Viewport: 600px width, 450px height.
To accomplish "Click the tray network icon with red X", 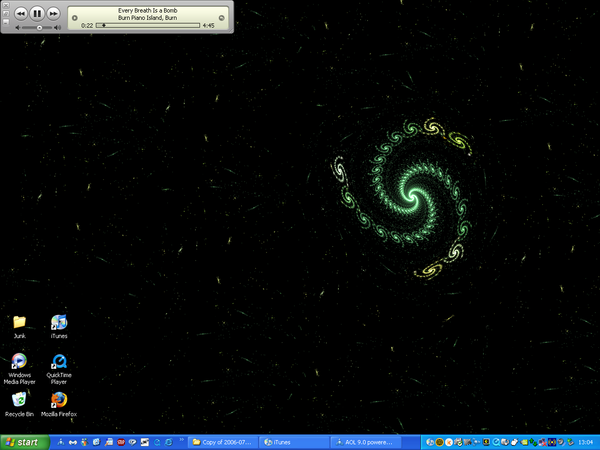I will (x=543, y=442).
